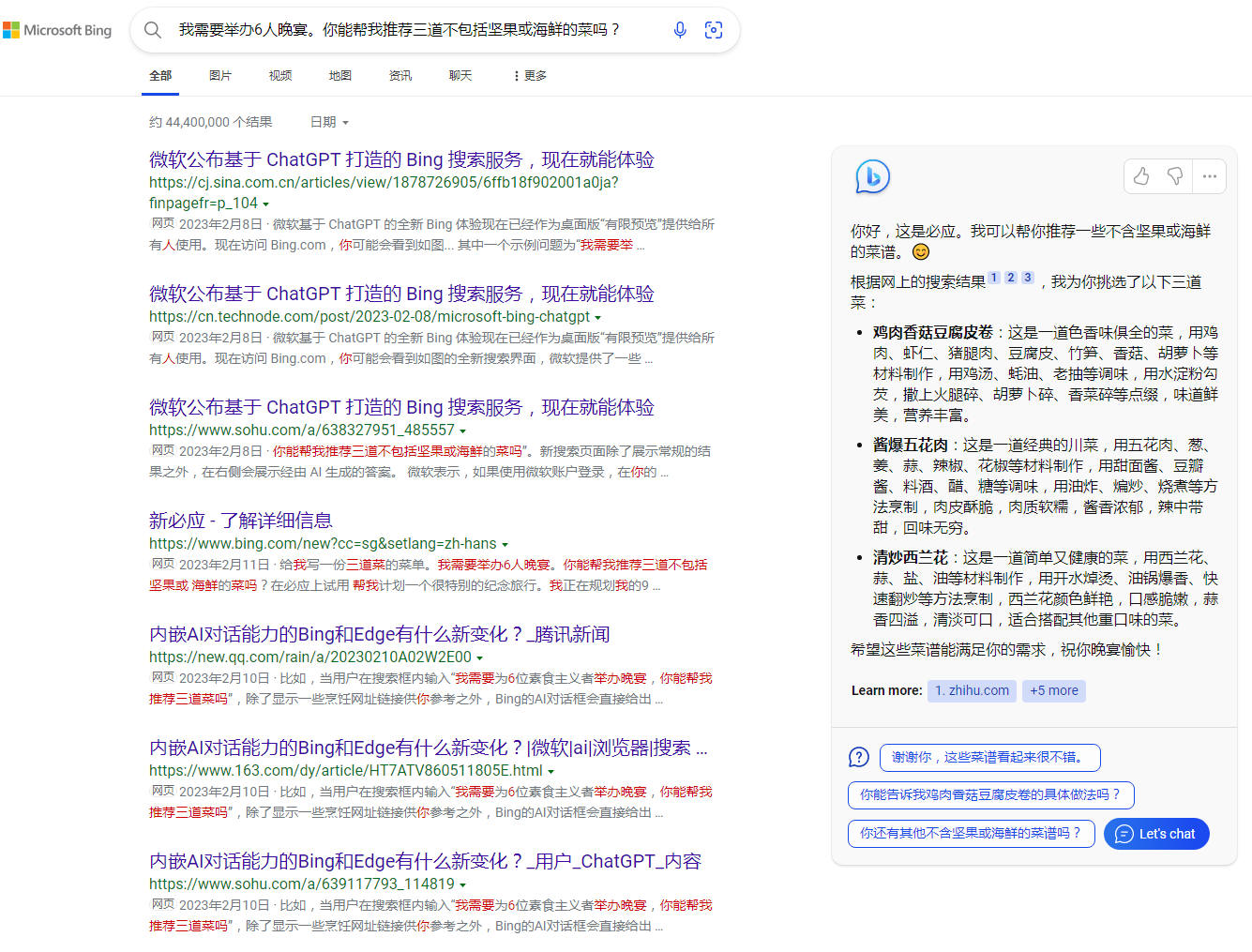Open the 日期 filter dropdown

[x=329, y=122]
